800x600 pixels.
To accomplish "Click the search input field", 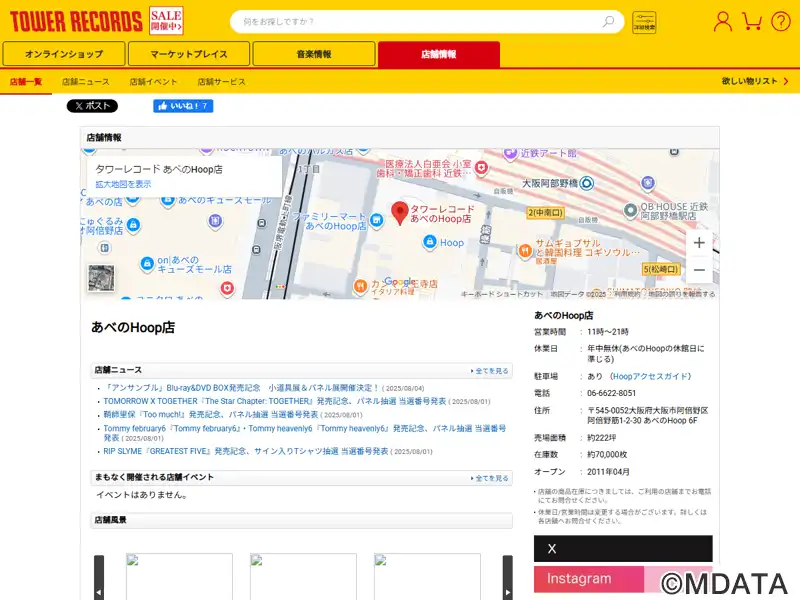I will click(x=418, y=22).
